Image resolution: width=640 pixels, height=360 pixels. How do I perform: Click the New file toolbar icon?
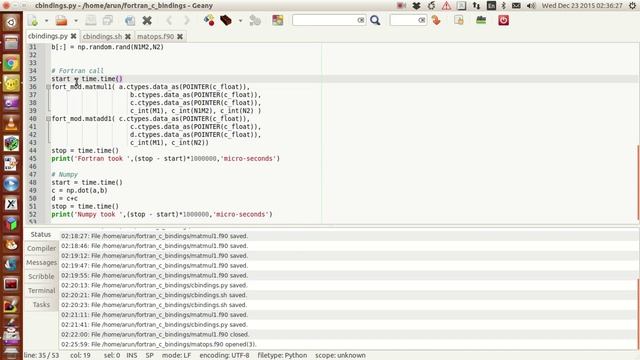coord(33,20)
